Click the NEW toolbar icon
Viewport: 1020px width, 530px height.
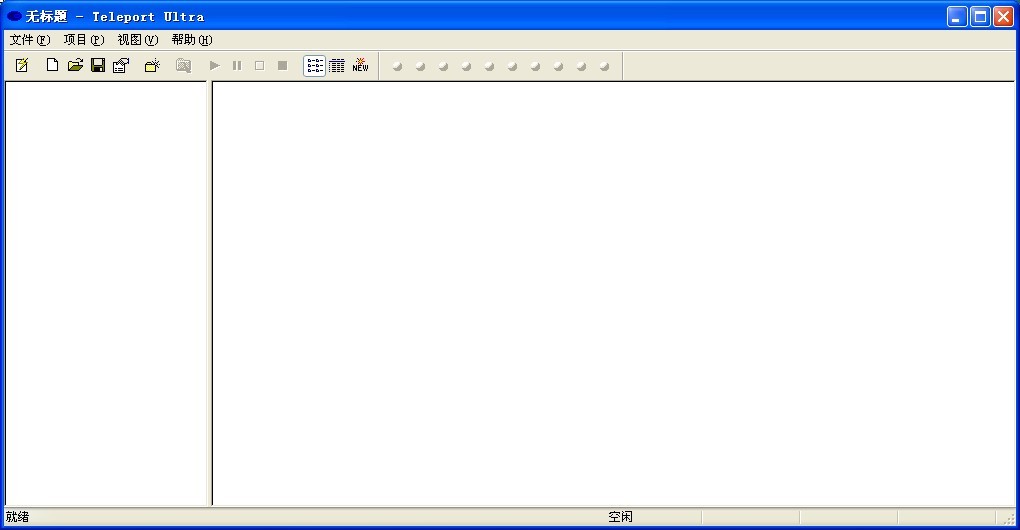[x=360, y=66]
